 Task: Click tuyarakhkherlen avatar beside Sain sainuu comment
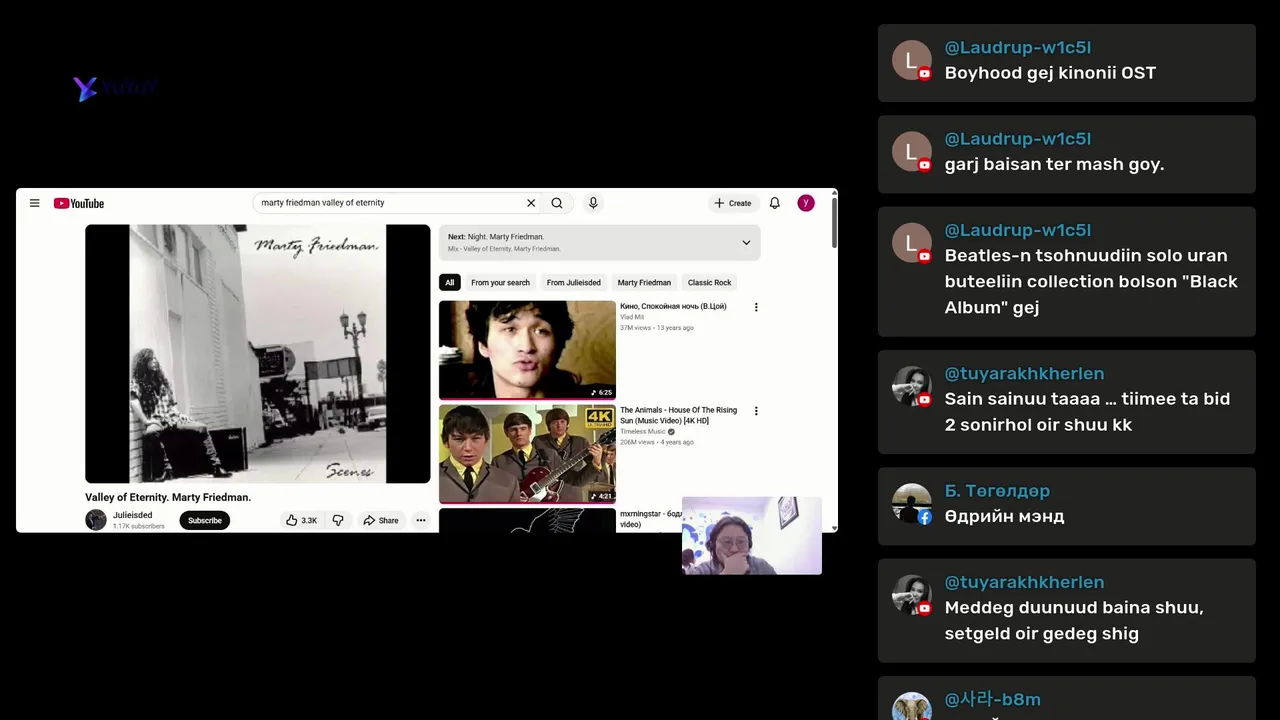[x=912, y=386]
